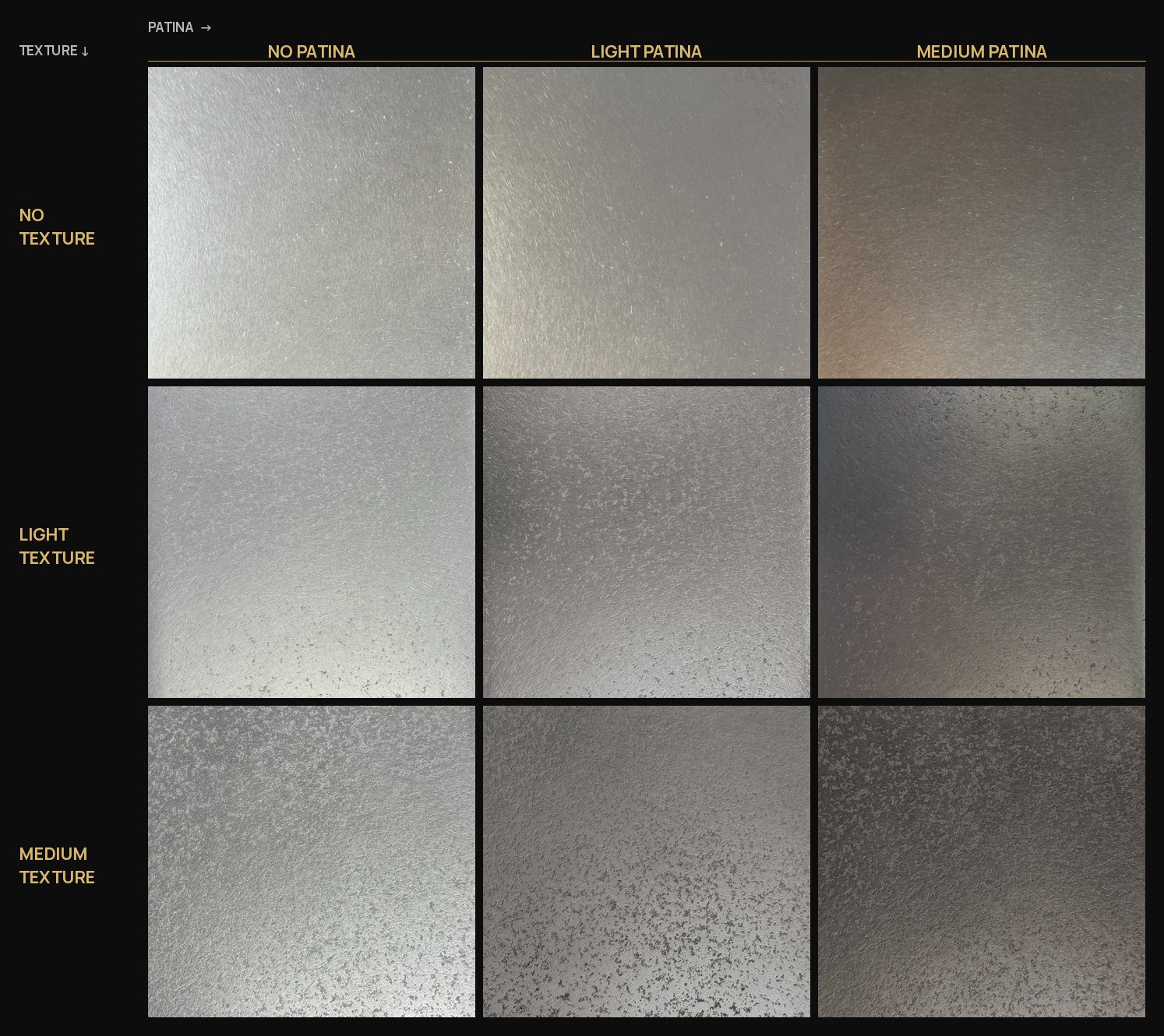Viewport: 1164px width, 1036px height.
Task: Pick the Medium Texture, No Patina finish
Action: pos(312,862)
